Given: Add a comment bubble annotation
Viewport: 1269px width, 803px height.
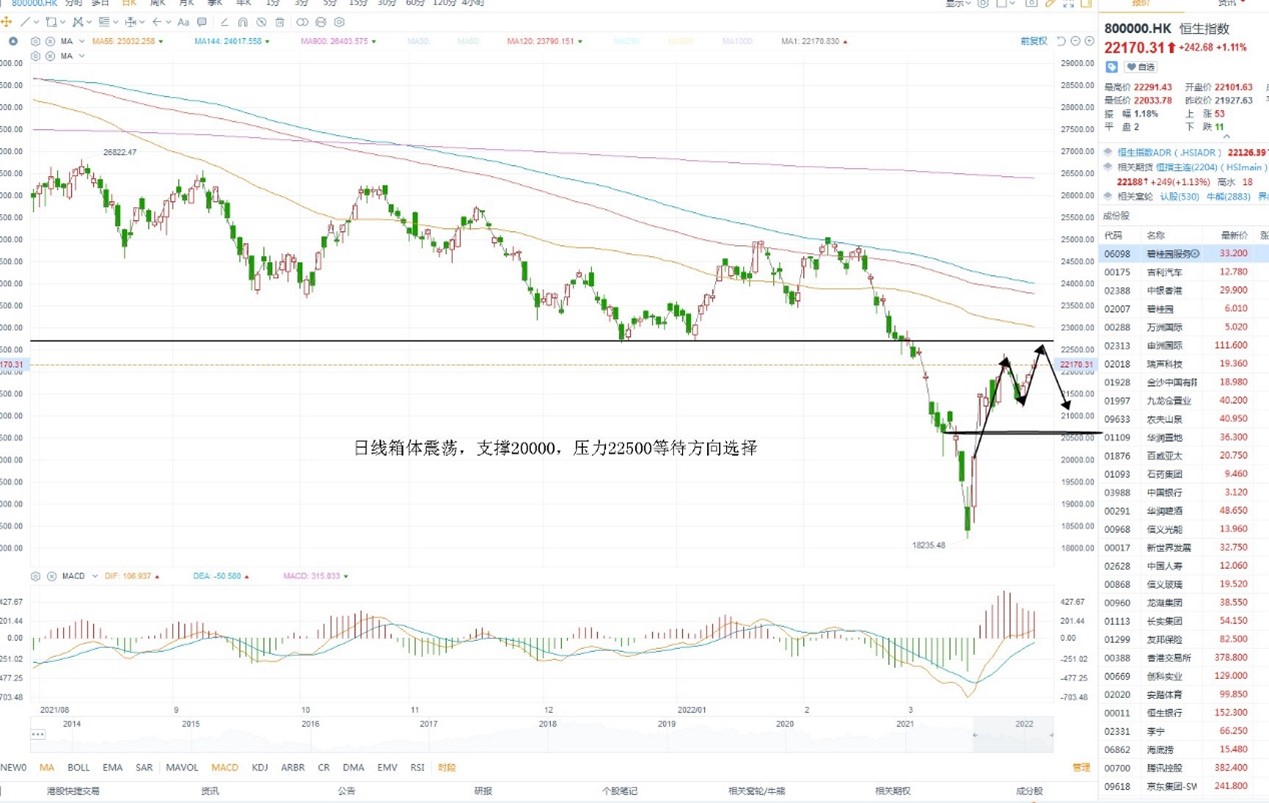Looking at the screenshot, I should [202, 22].
